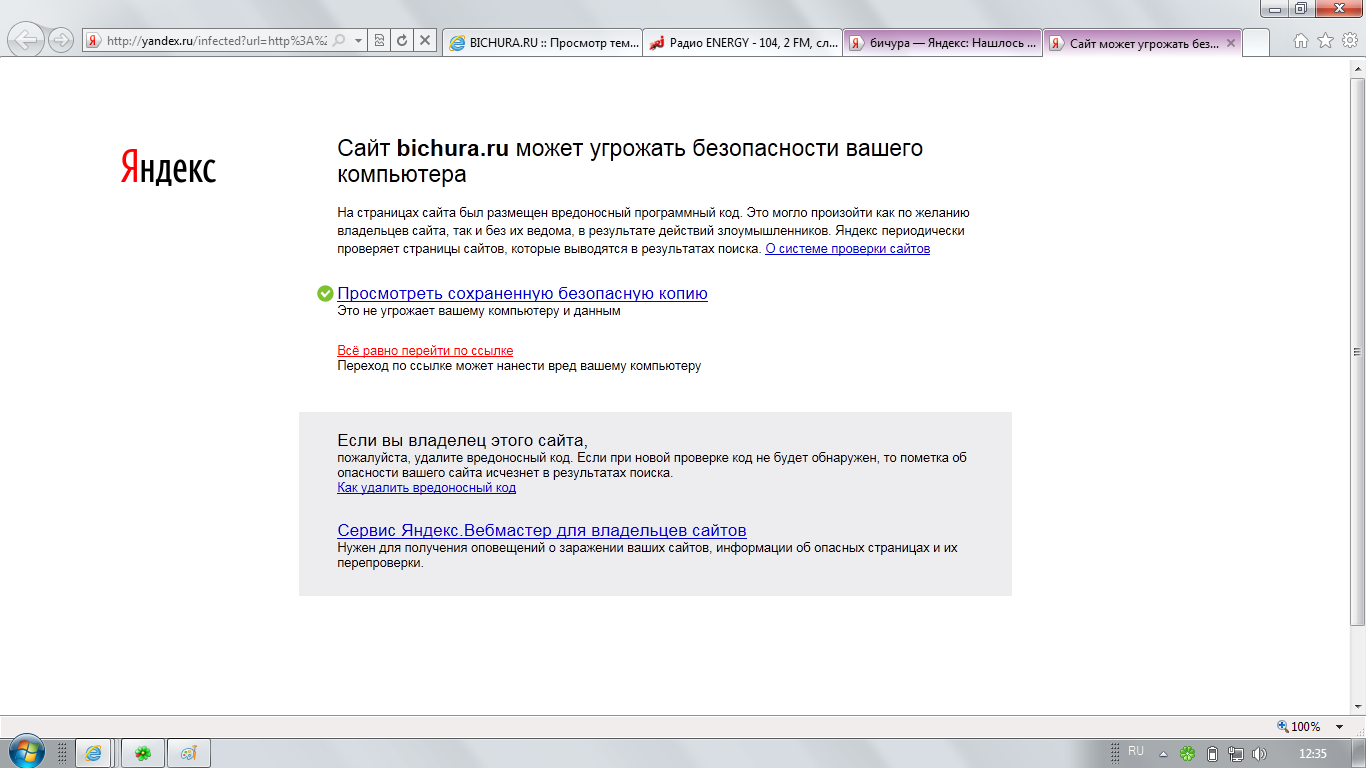Open the zoom level dropdown arrow
Screen dimensions: 1366x768
pos(1340,727)
